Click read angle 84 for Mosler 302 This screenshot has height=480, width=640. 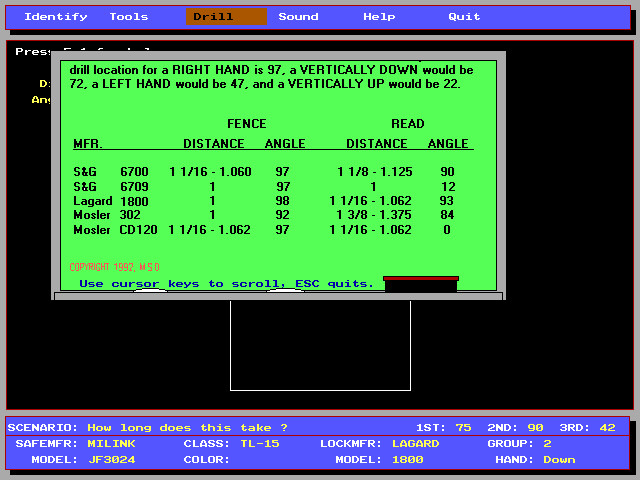coord(447,215)
